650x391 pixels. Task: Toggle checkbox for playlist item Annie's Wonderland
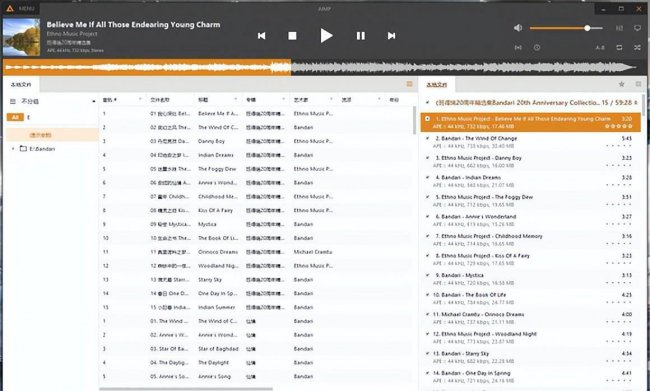coord(427,216)
